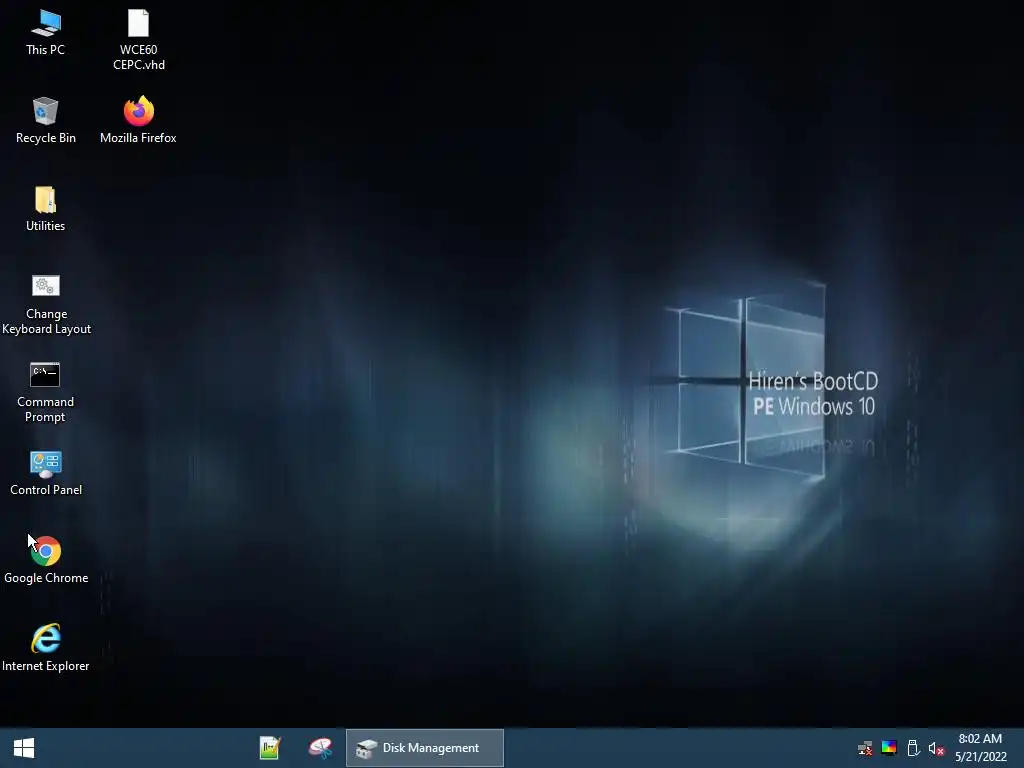1024x768 pixels.
Task: Select the Control Panel shortcut
Action: coord(46,473)
